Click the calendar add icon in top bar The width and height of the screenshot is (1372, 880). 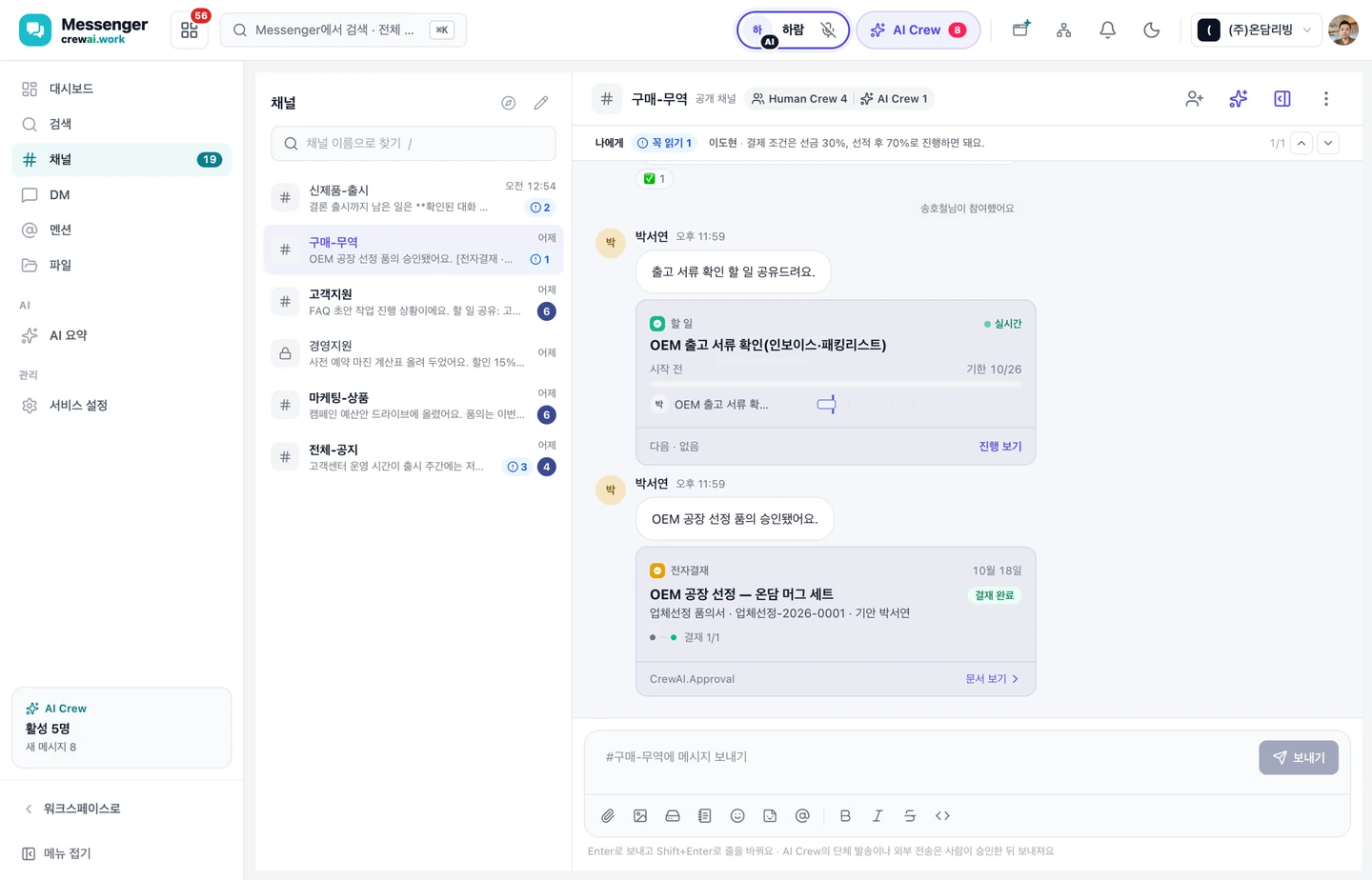tap(1020, 30)
